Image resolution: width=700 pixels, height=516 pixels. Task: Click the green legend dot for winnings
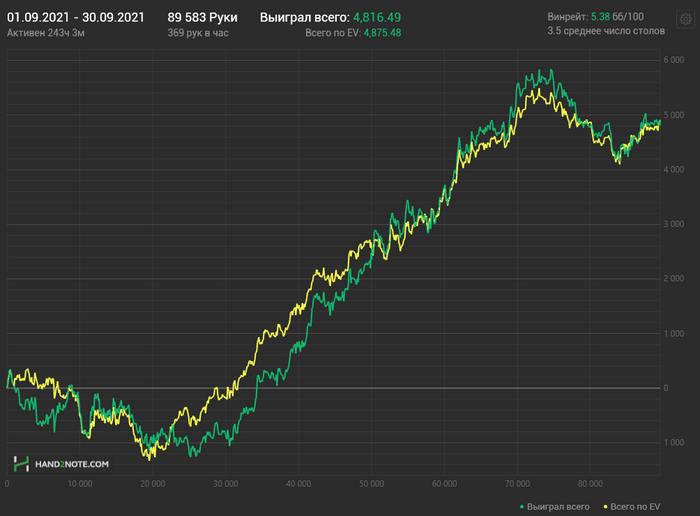click(522, 507)
